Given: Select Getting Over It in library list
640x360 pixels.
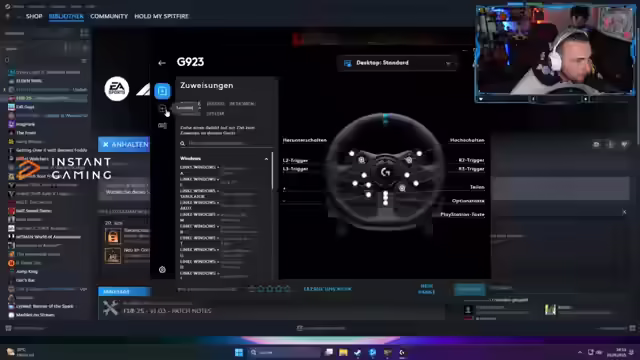Looking at the screenshot, I should 51,150.
